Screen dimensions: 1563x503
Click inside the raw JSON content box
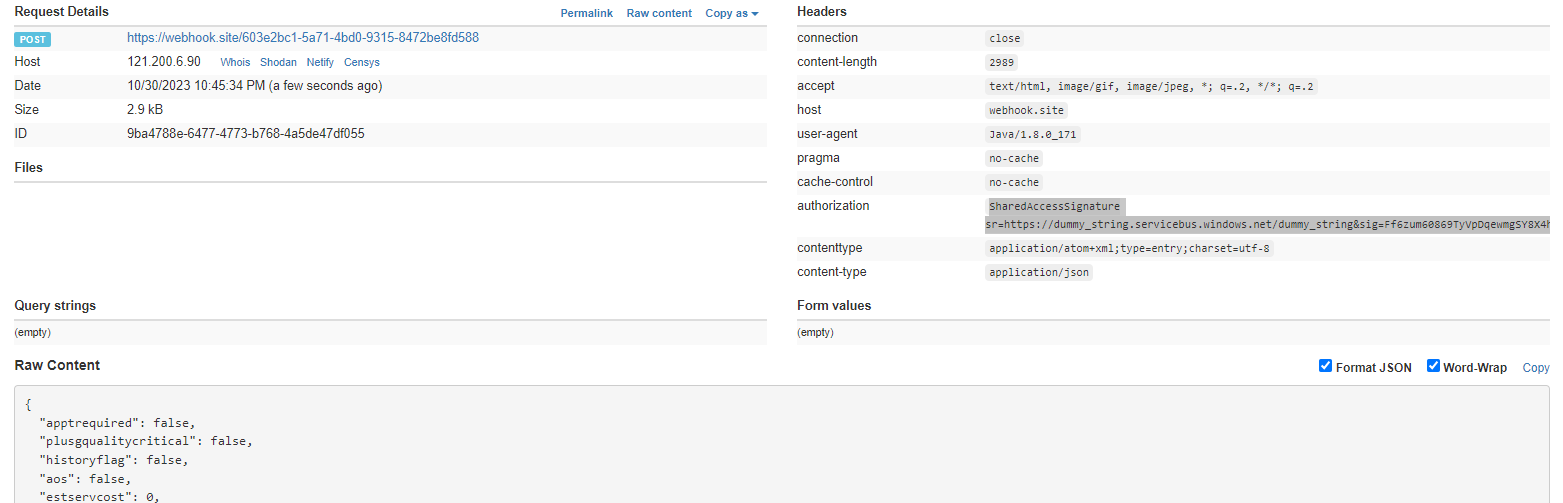point(780,450)
